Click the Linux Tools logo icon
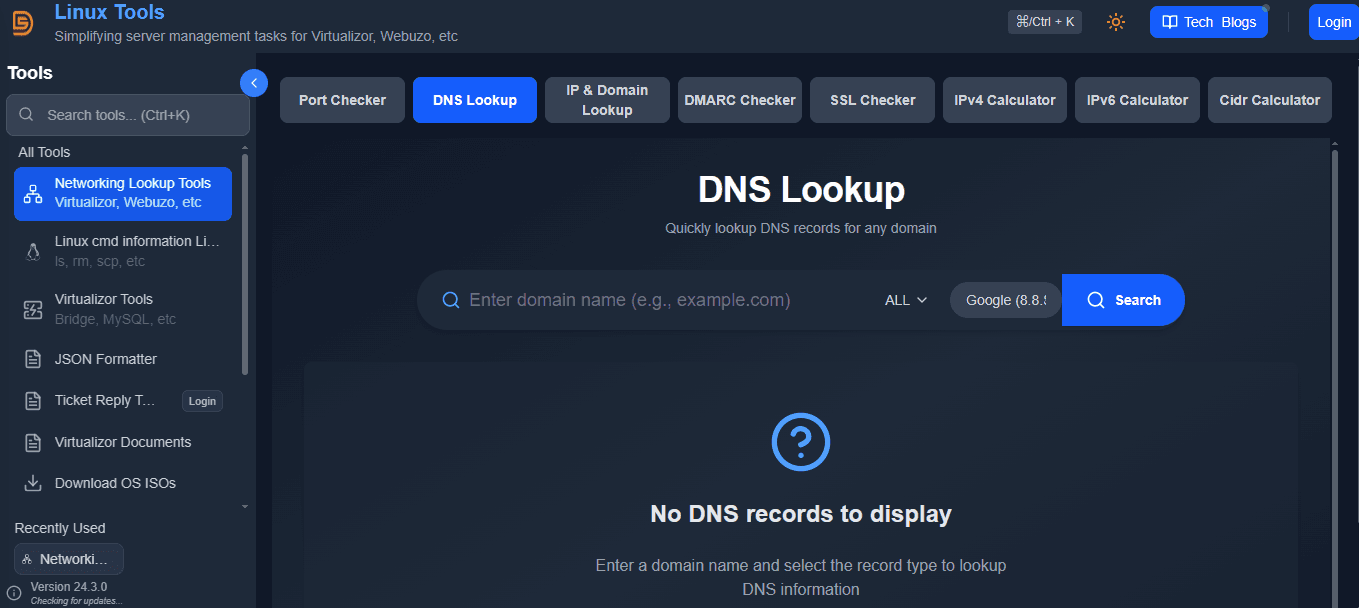This screenshot has height=608, width=1359. [22, 22]
